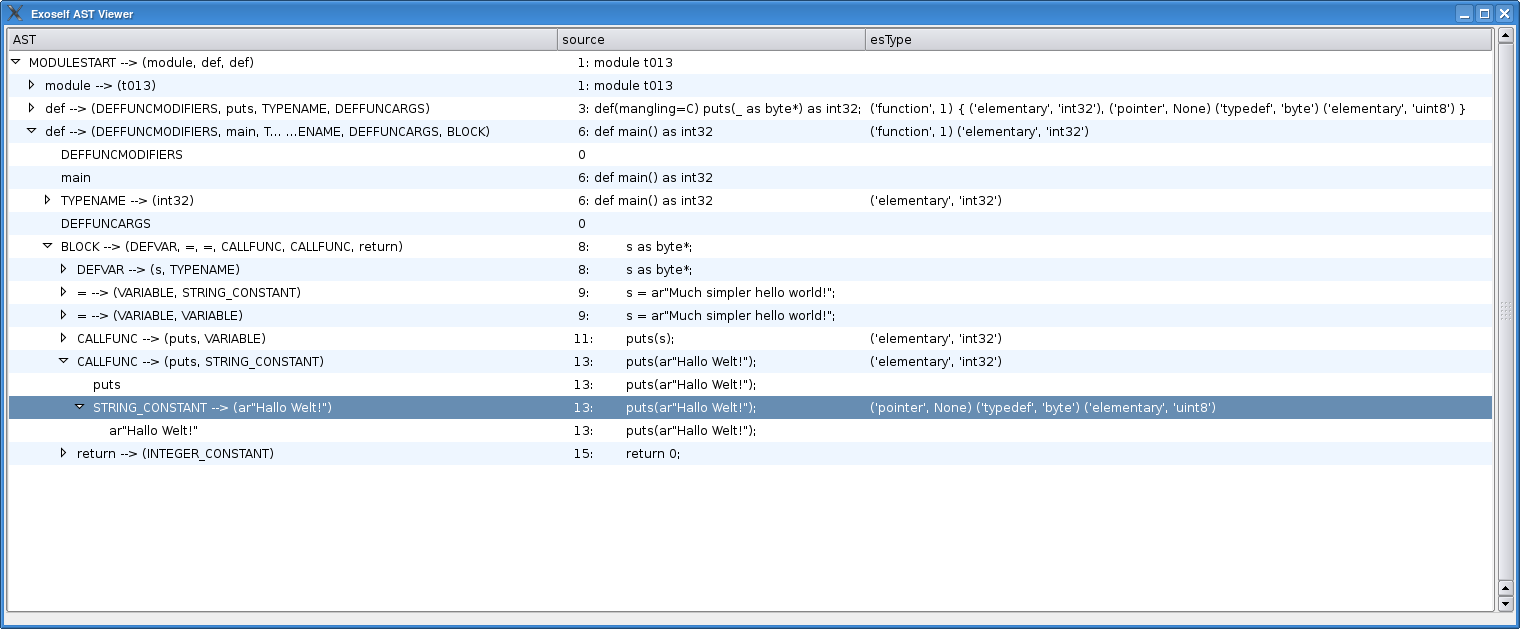Expand the module --> (t013) node

31,85
